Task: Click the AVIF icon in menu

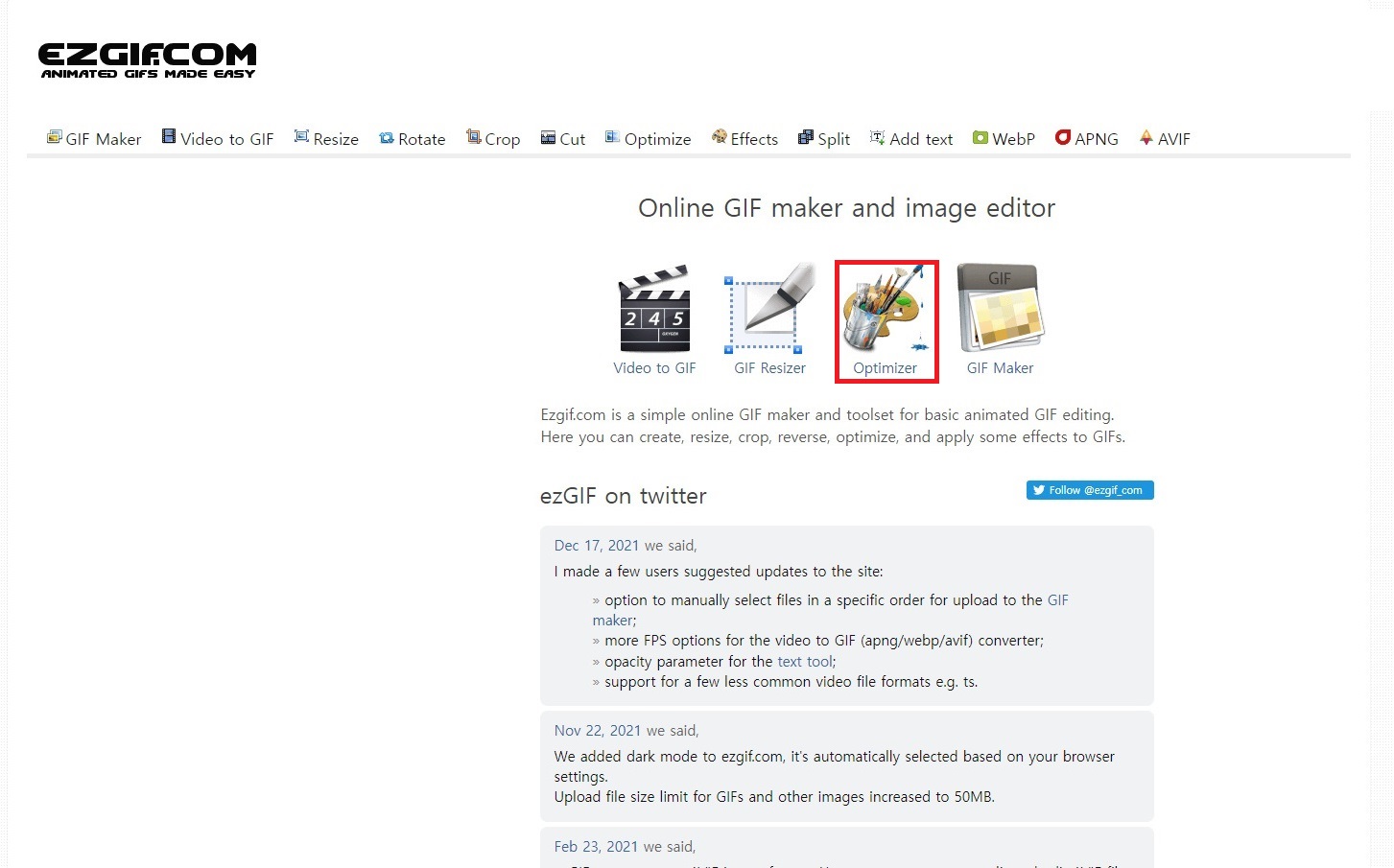Action: (1146, 137)
